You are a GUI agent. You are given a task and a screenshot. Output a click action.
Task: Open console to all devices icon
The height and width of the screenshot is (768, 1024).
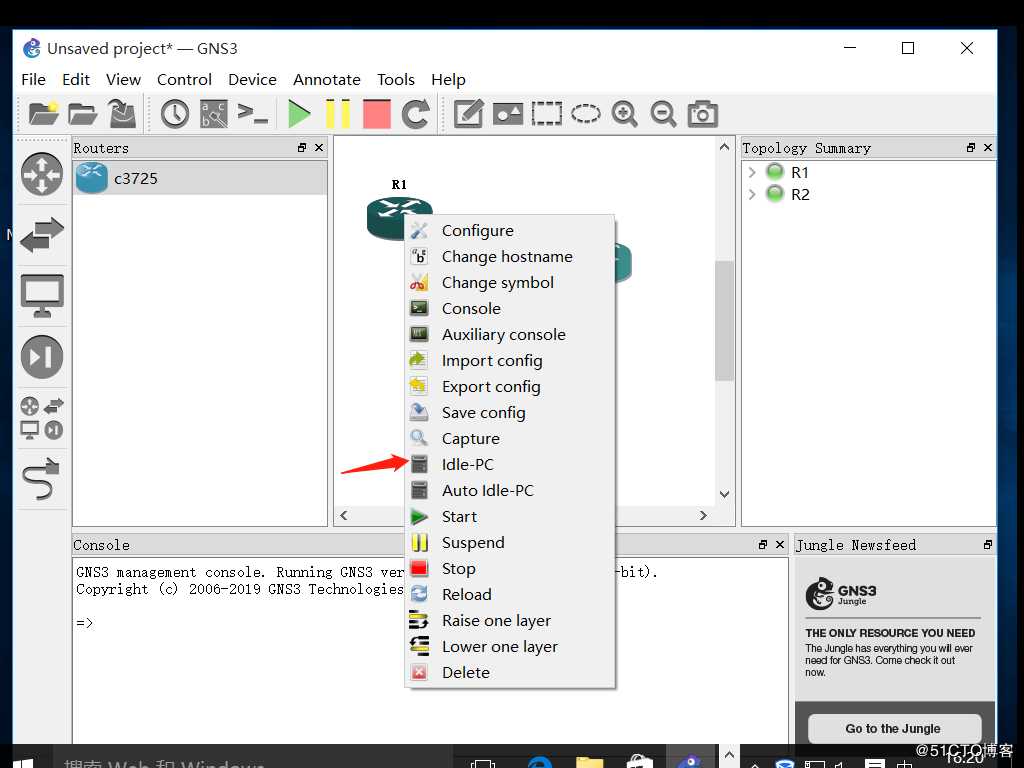tap(253, 114)
